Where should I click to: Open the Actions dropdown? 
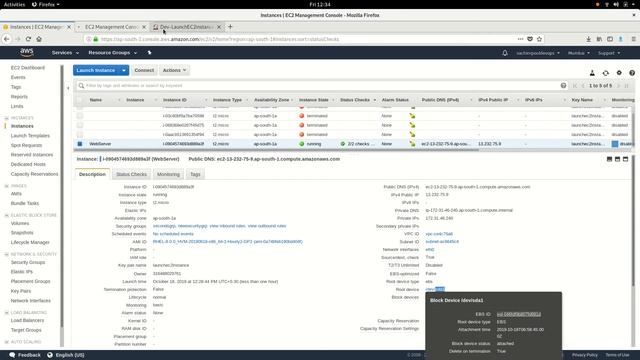[174, 70]
